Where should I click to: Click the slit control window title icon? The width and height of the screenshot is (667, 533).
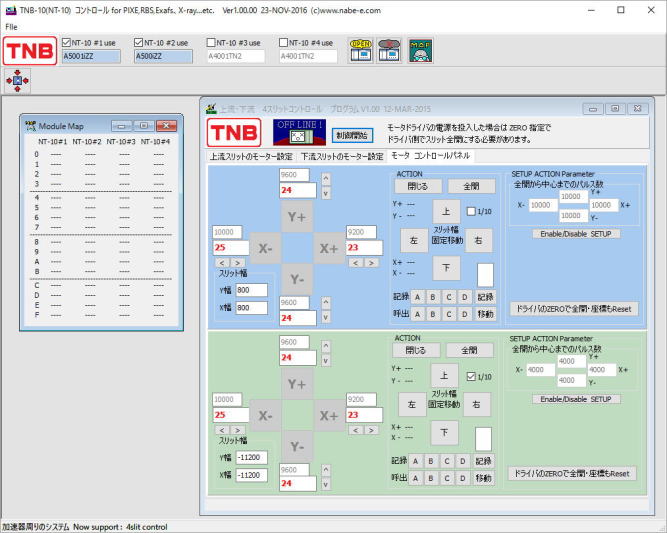tap(211, 109)
